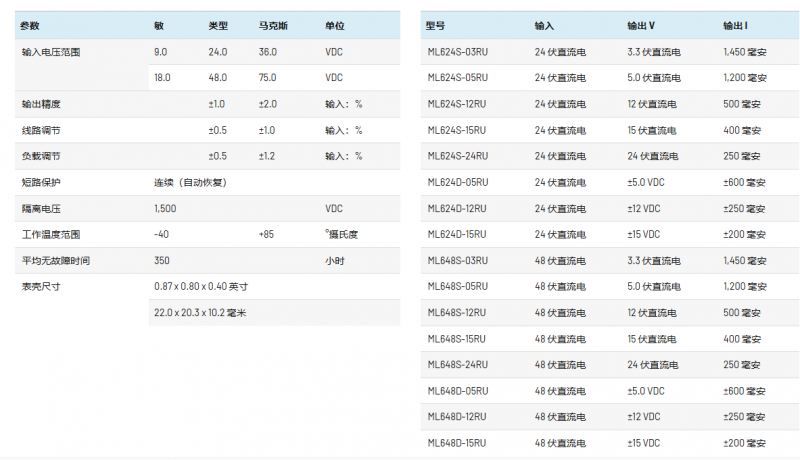Screen dimensions: 800x460
Task: Select model ML648D-12RU
Action: click(457, 417)
